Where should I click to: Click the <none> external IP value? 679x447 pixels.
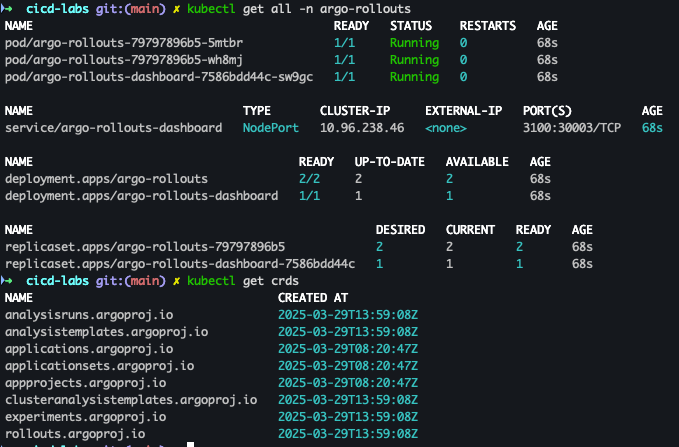446,128
